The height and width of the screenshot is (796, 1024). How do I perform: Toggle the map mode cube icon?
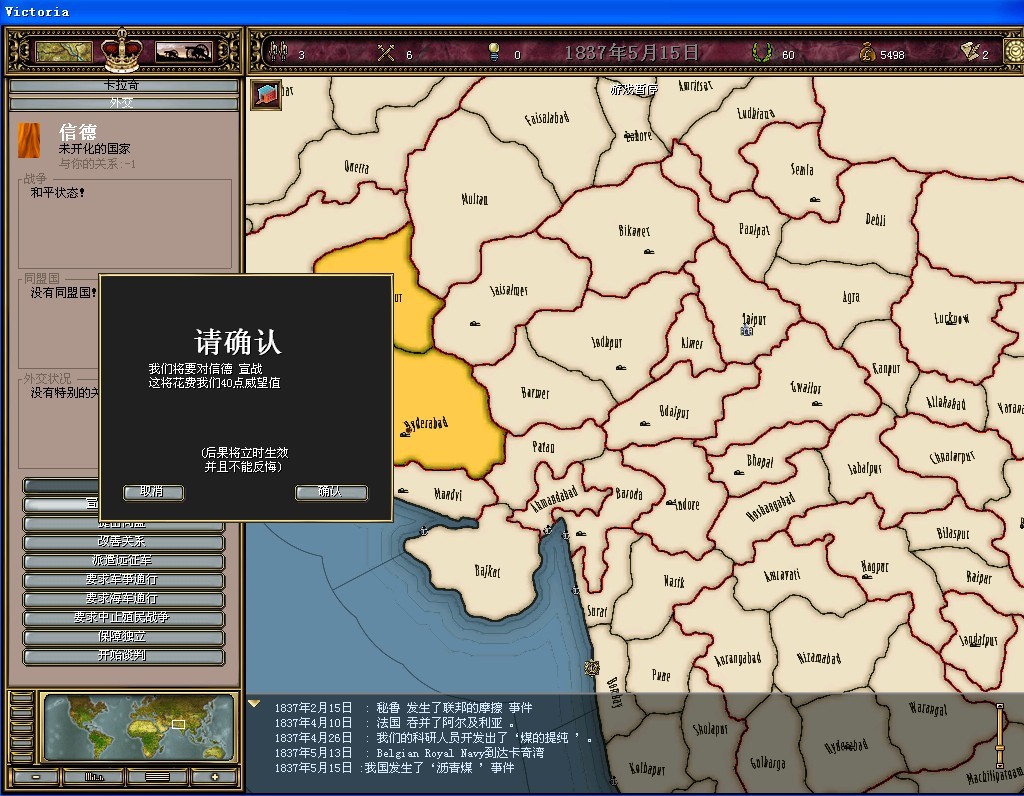click(x=265, y=94)
